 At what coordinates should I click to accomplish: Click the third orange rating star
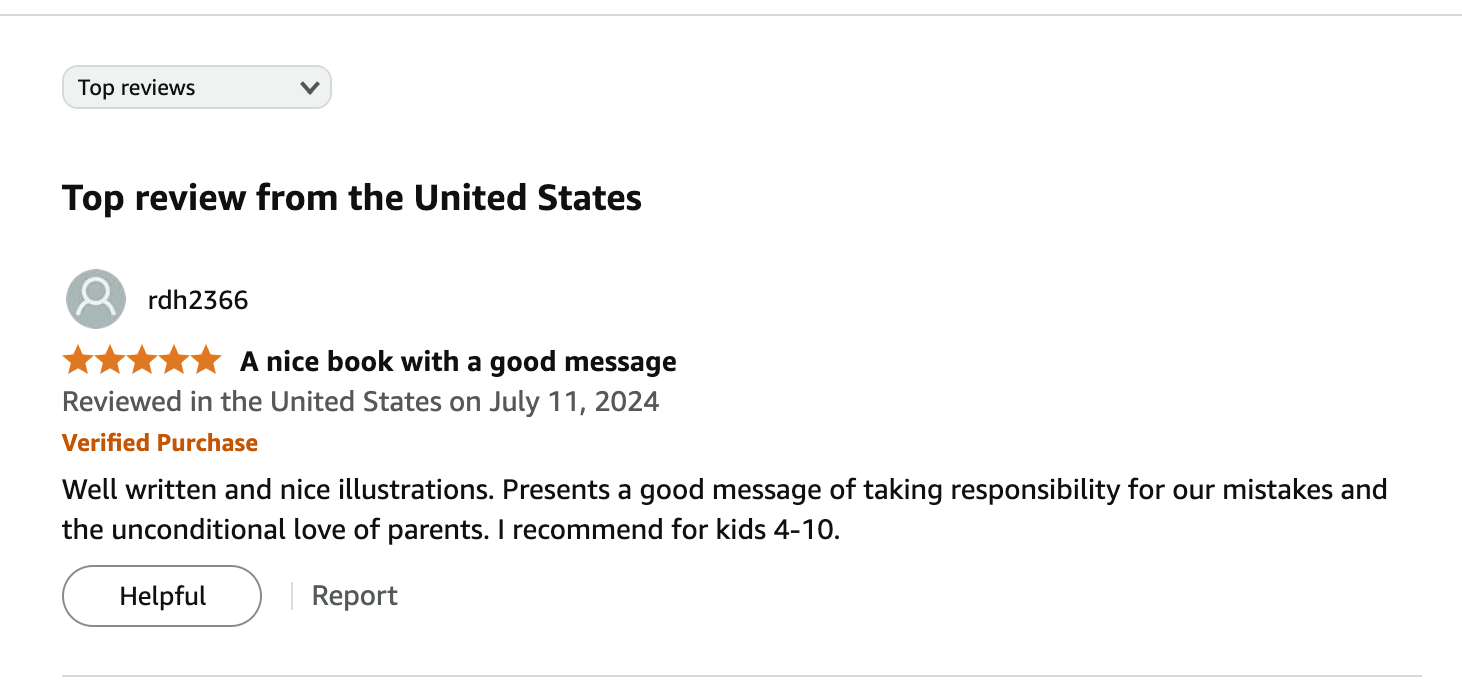click(x=141, y=360)
